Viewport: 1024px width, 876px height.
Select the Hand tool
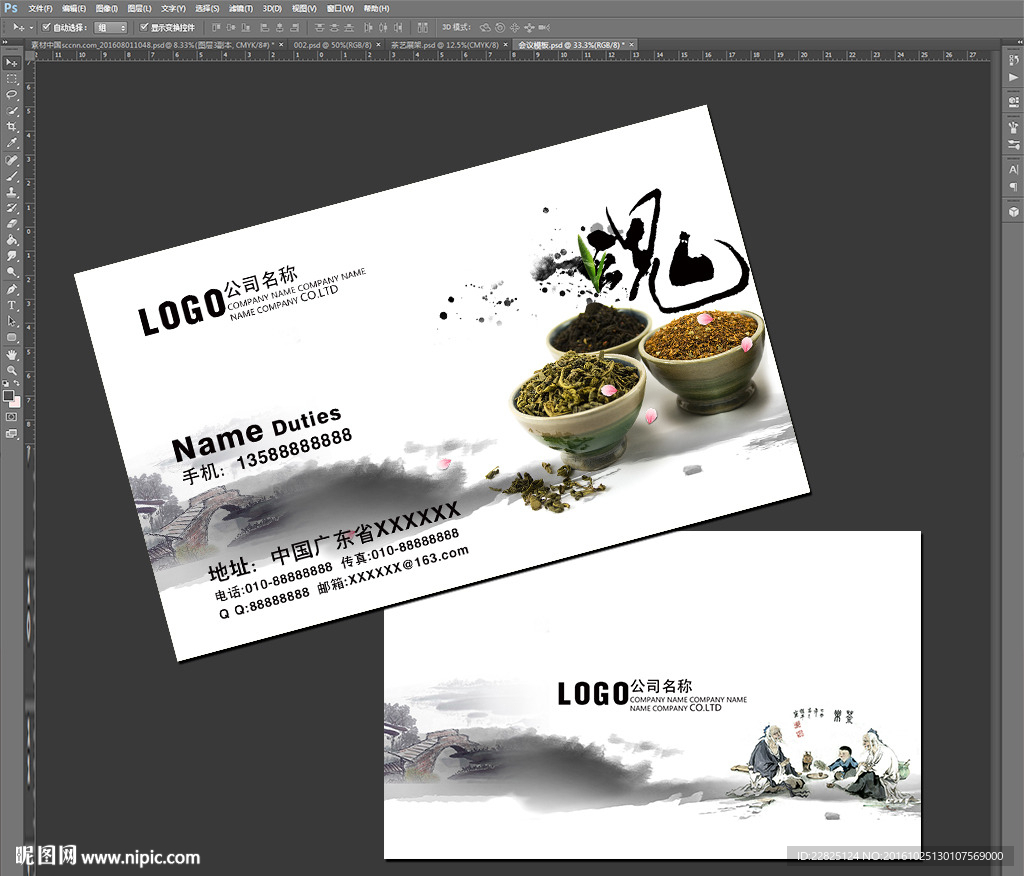(x=12, y=354)
